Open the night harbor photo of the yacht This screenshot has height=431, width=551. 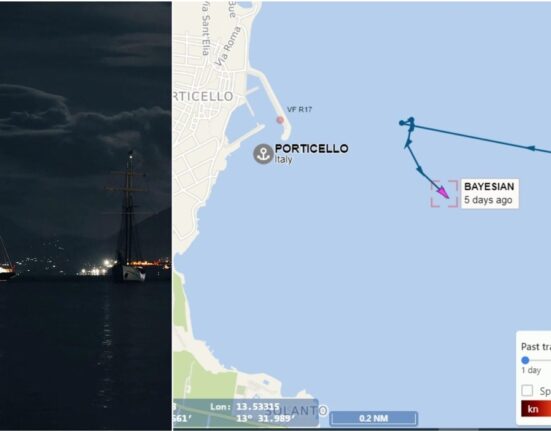coord(86,215)
